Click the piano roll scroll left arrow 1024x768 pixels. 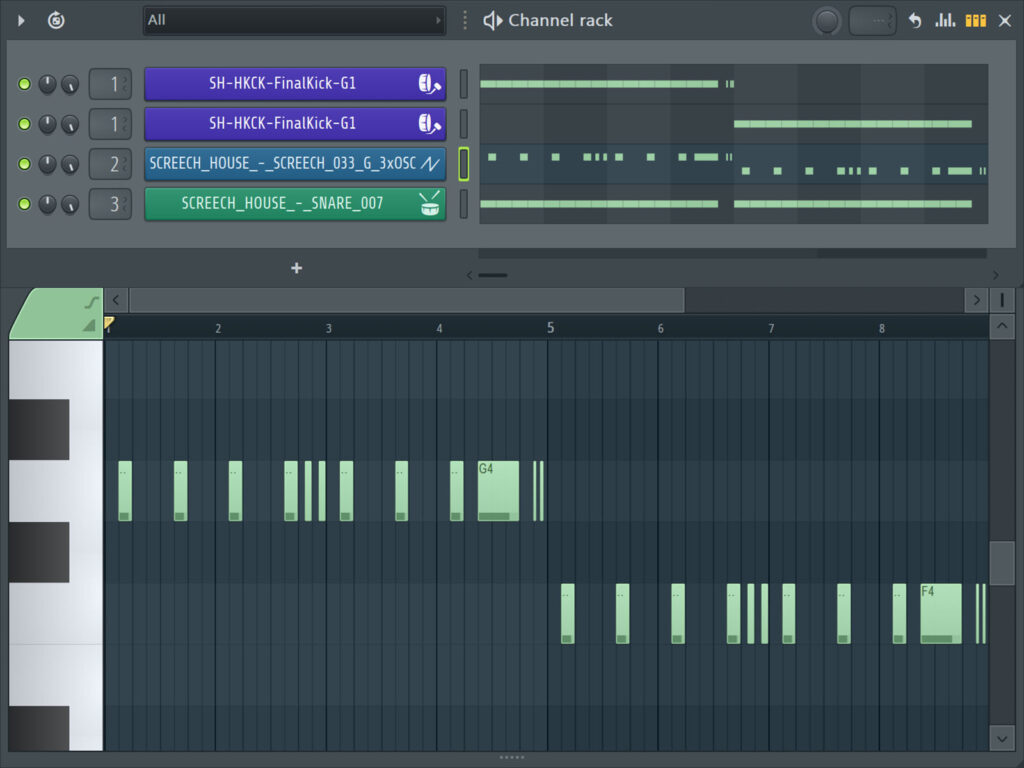click(116, 300)
